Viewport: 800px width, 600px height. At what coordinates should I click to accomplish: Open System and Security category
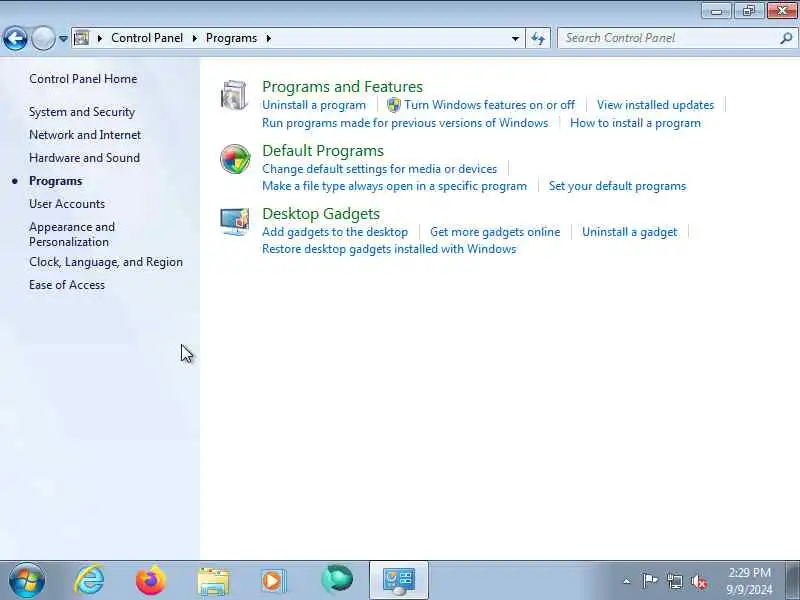click(82, 112)
